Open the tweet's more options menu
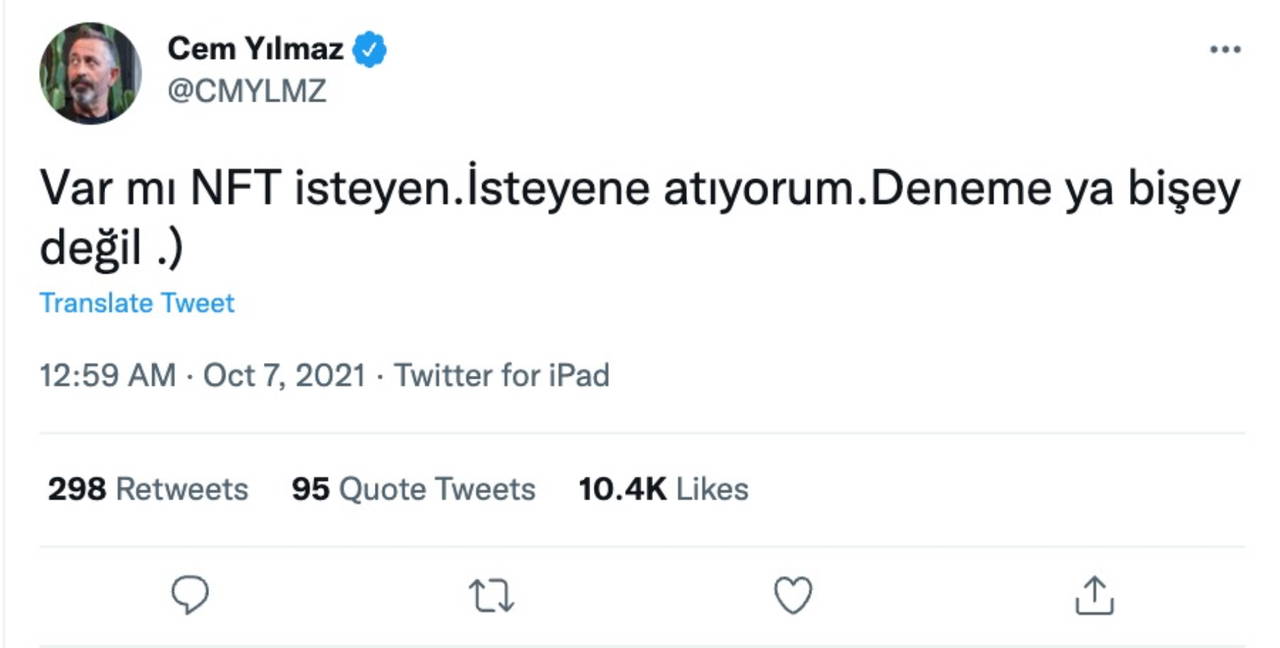The height and width of the screenshot is (648, 1280). click(1224, 50)
